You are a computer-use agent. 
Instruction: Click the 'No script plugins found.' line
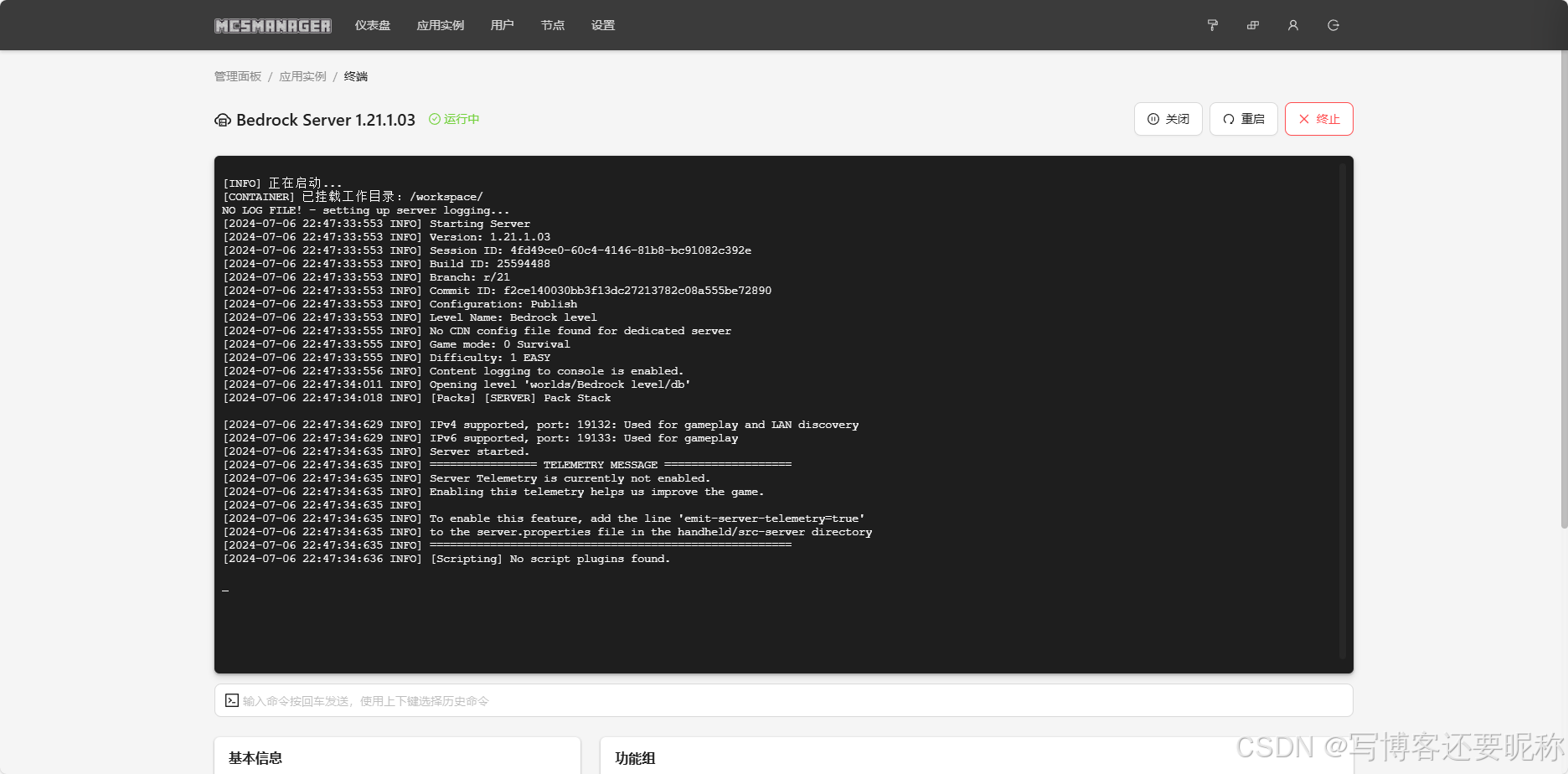[446, 559]
